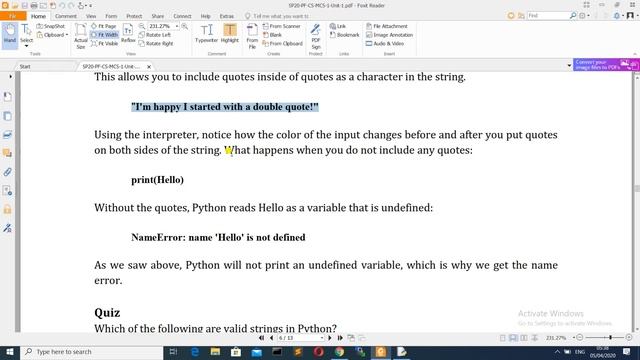This screenshot has width=640, height=360.
Task: Click the Tell me what you want field
Action: point(278,16)
